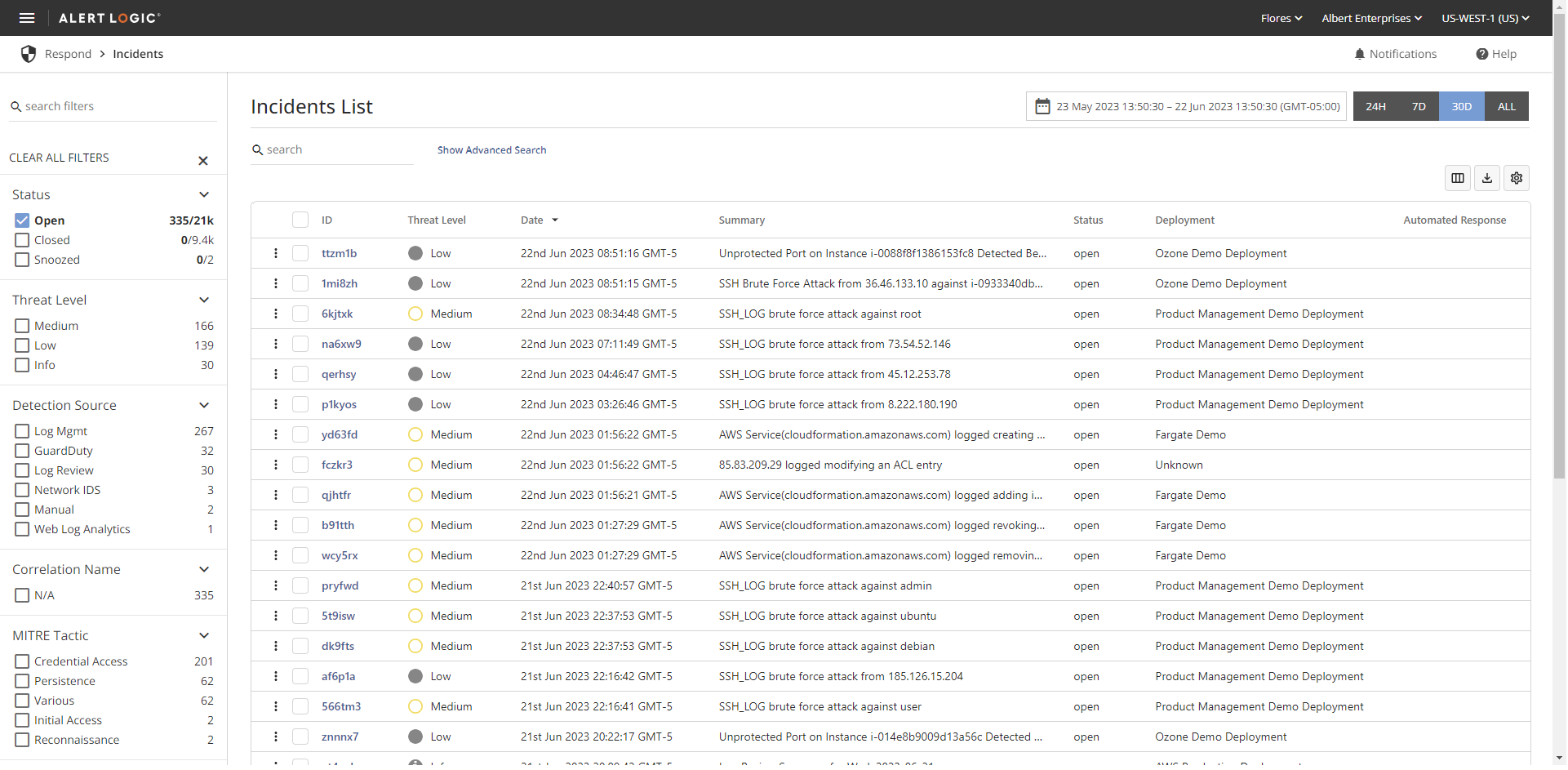
Task: Select the incident row ttzm1b checkbox
Action: 300,253
